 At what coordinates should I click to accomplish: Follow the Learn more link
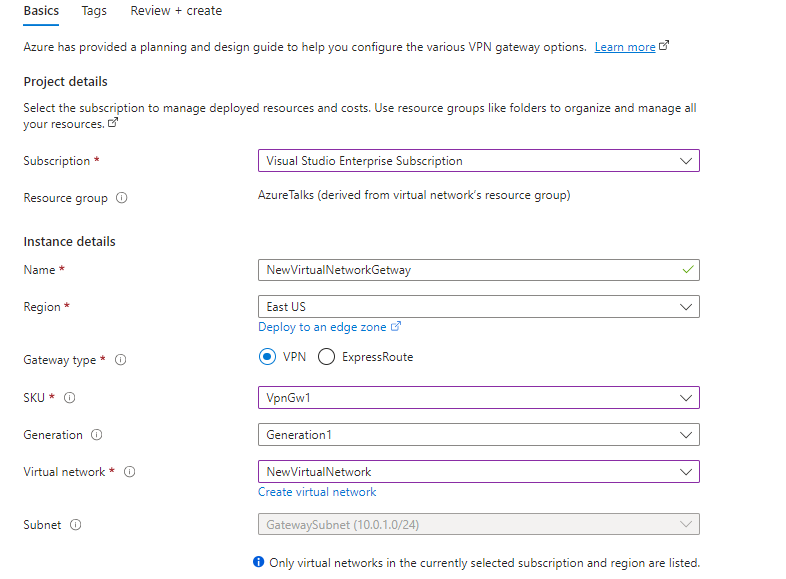point(625,47)
